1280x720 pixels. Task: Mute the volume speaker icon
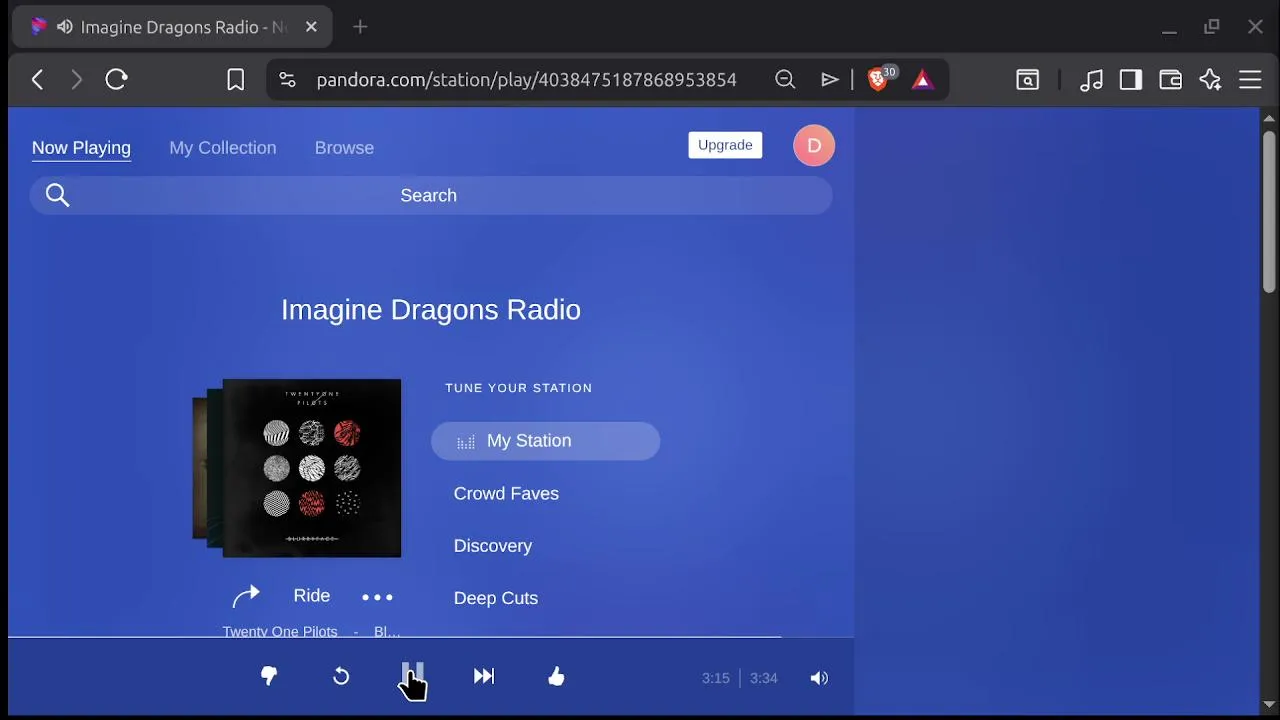point(820,678)
